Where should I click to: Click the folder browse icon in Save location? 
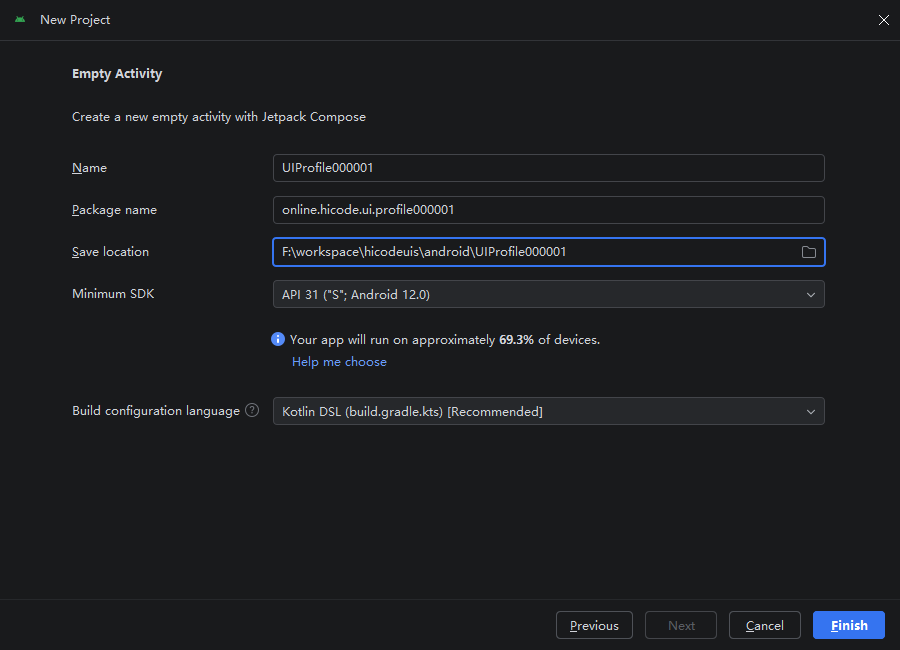[x=809, y=252]
